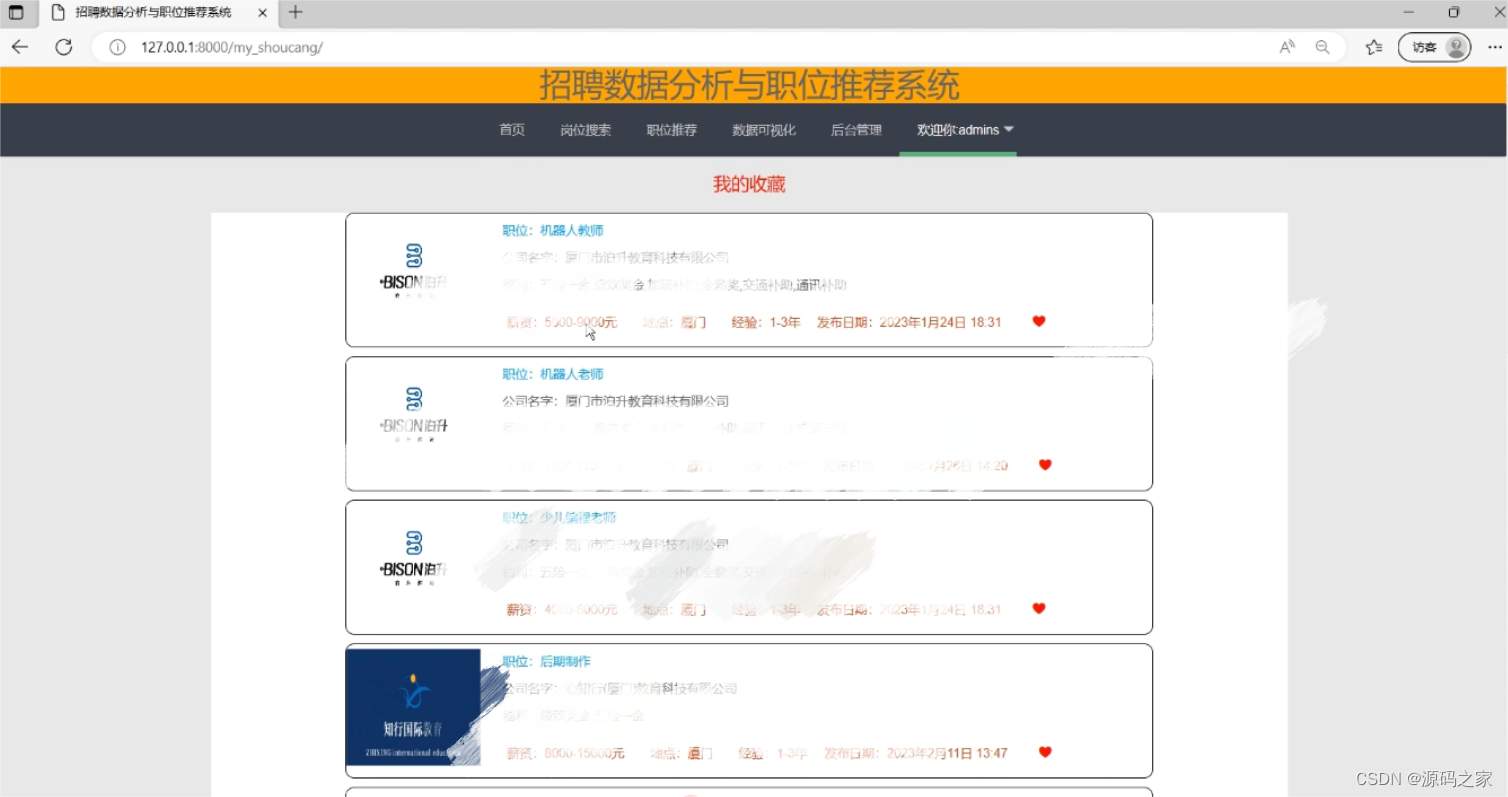Open 职位推荐 navigation item
Image resolution: width=1508 pixels, height=797 pixels.
coord(671,130)
